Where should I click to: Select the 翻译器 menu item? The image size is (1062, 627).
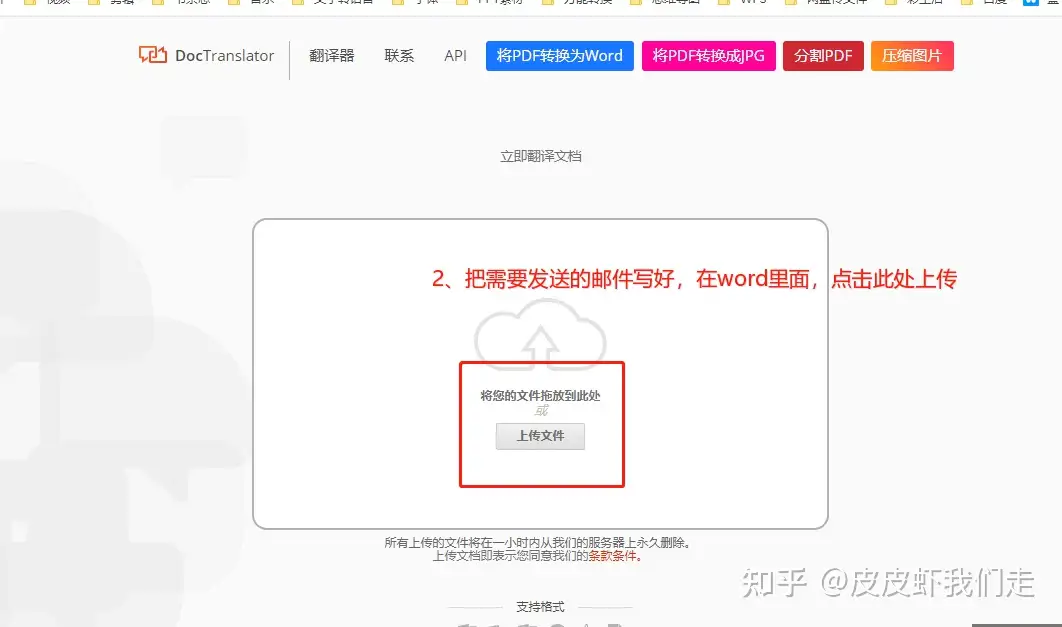pyautogui.click(x=330, y=56)
